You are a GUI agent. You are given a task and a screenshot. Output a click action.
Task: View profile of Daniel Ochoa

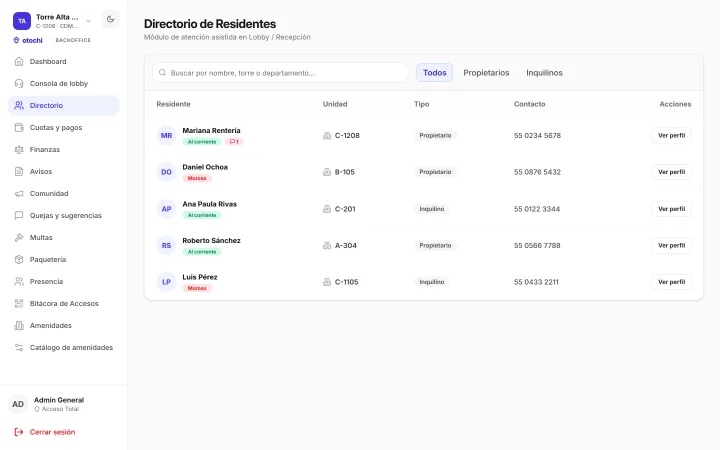pos(671,172)
